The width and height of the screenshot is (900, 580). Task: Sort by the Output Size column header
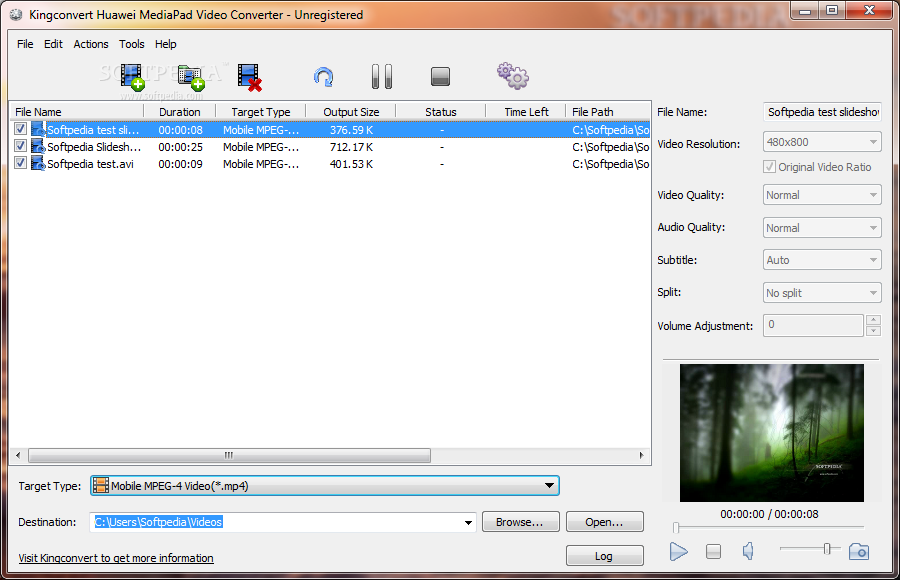351,112
